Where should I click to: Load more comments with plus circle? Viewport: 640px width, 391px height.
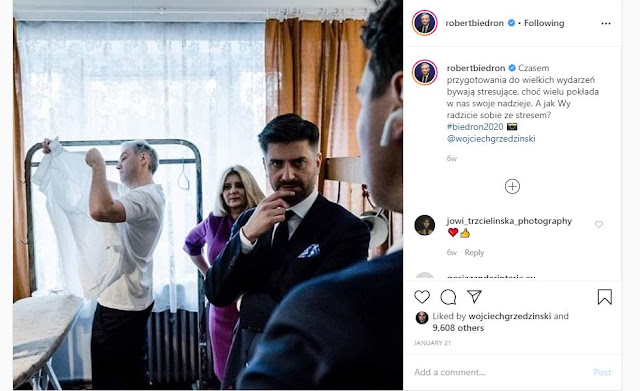point(512,187)
